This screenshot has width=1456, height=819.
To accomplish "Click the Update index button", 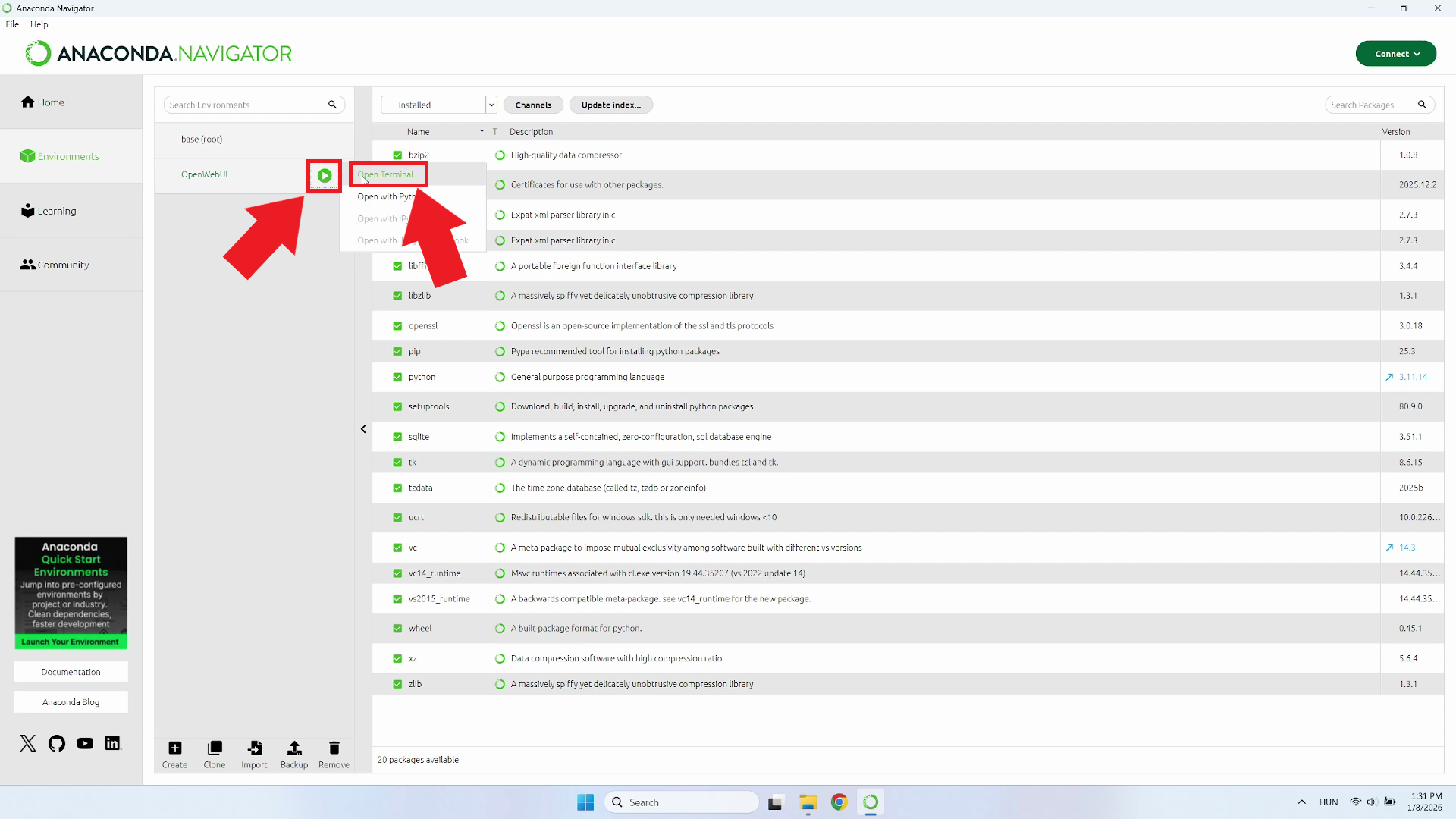I will tap(610, 105).
